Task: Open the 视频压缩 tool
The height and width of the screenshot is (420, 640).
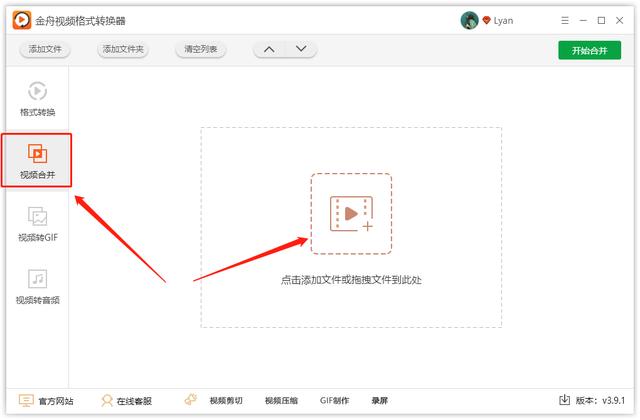Action: point(281,401)
